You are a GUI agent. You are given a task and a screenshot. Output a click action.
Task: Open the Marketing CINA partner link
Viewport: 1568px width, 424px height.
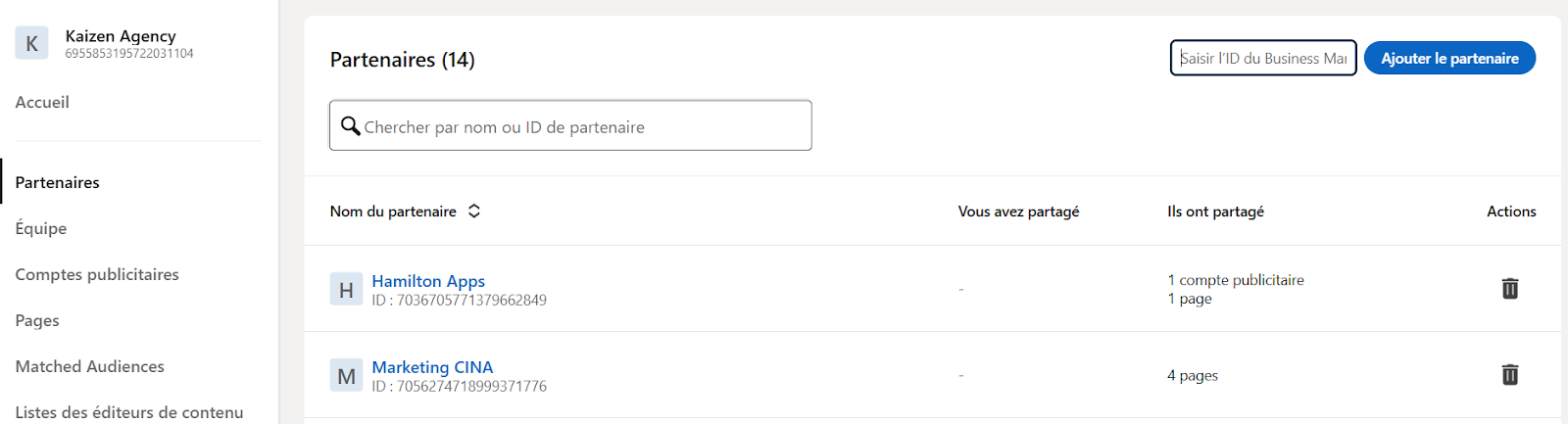(432, 367)
